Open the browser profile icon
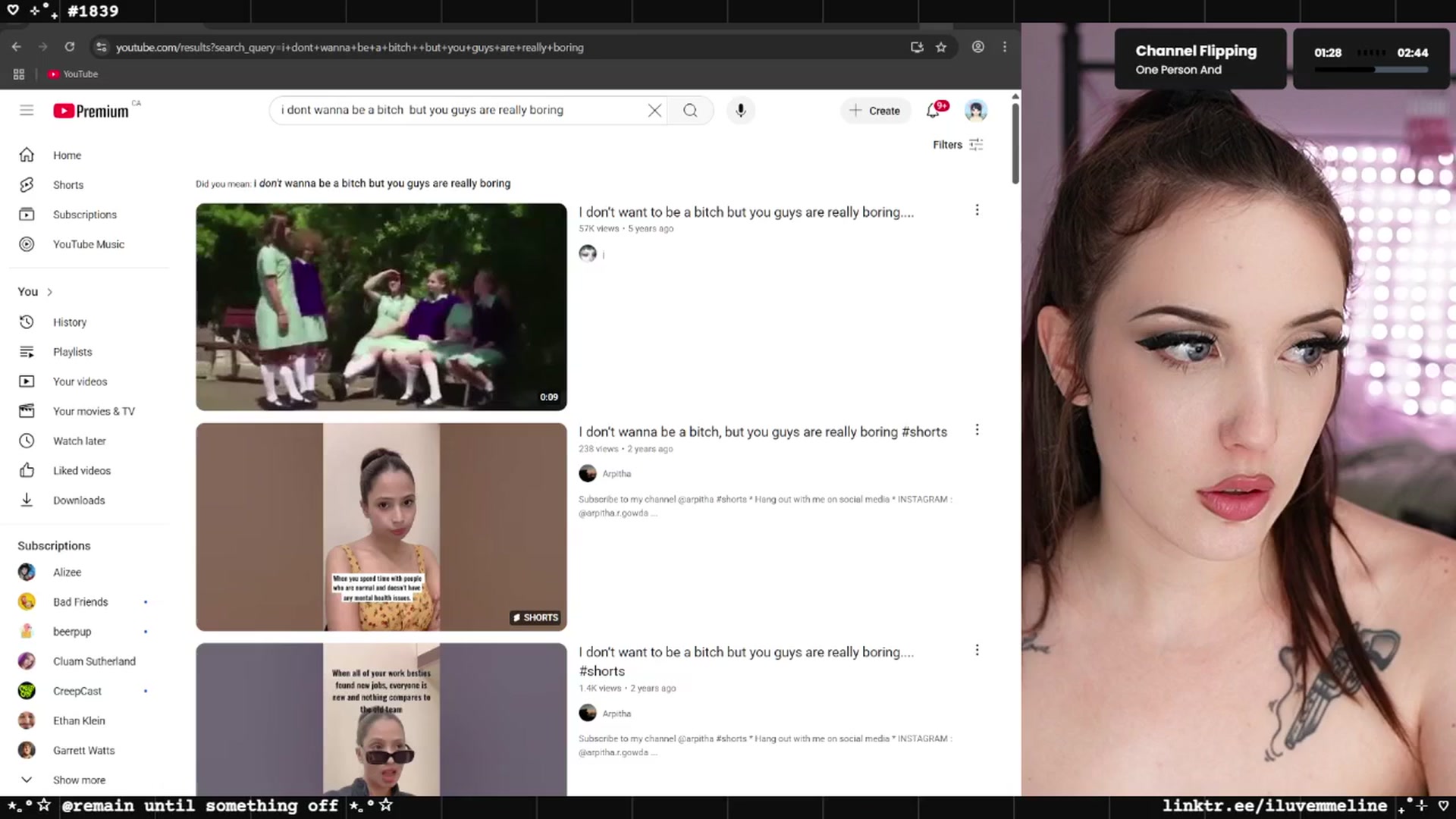1456x819 pixels. 978,47
